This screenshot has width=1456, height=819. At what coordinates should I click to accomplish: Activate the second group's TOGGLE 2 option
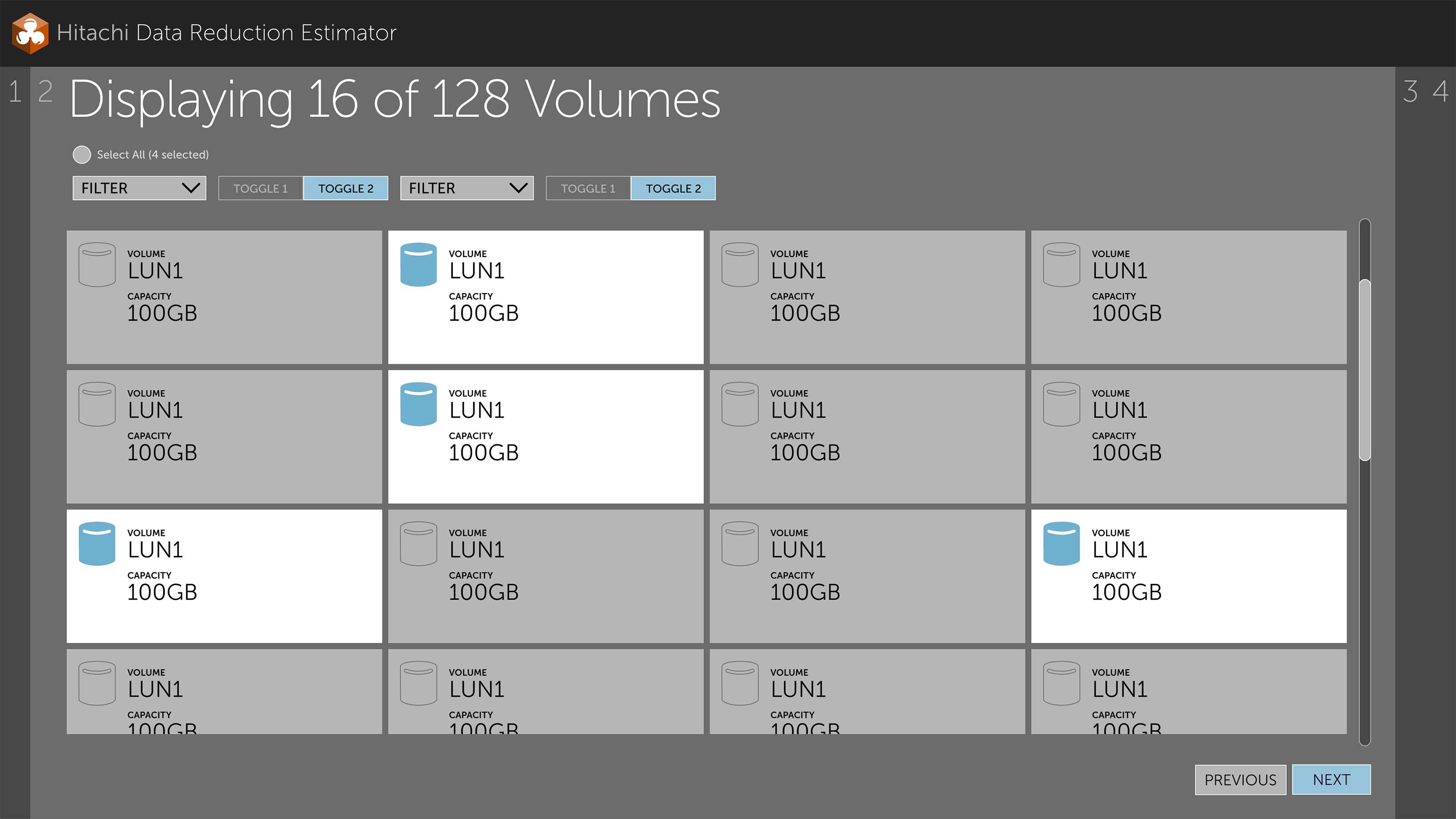coord(673,188)
